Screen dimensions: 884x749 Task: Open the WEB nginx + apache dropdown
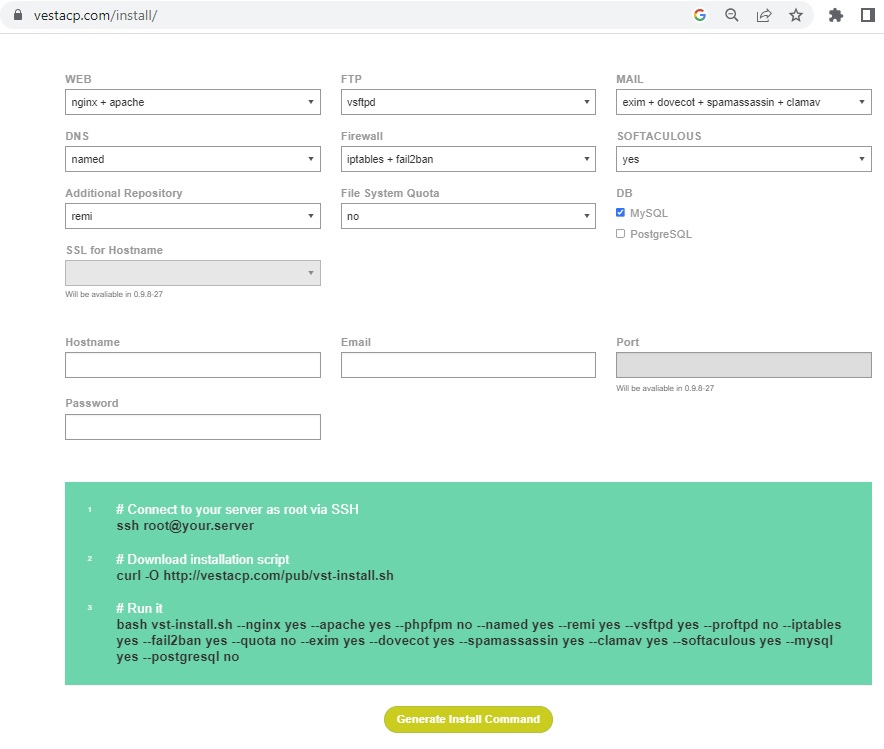click(193, 102)
